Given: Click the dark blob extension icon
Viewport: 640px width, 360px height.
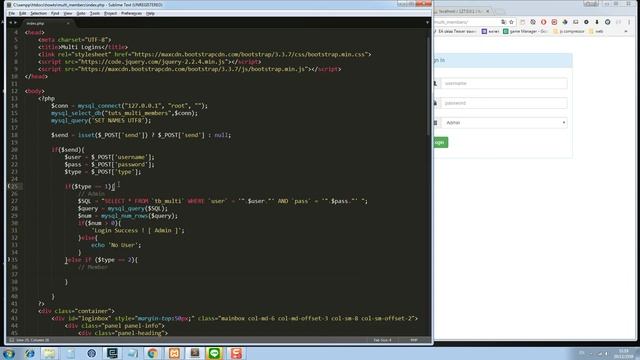Looking at the screenshot, I should [565, 22].
